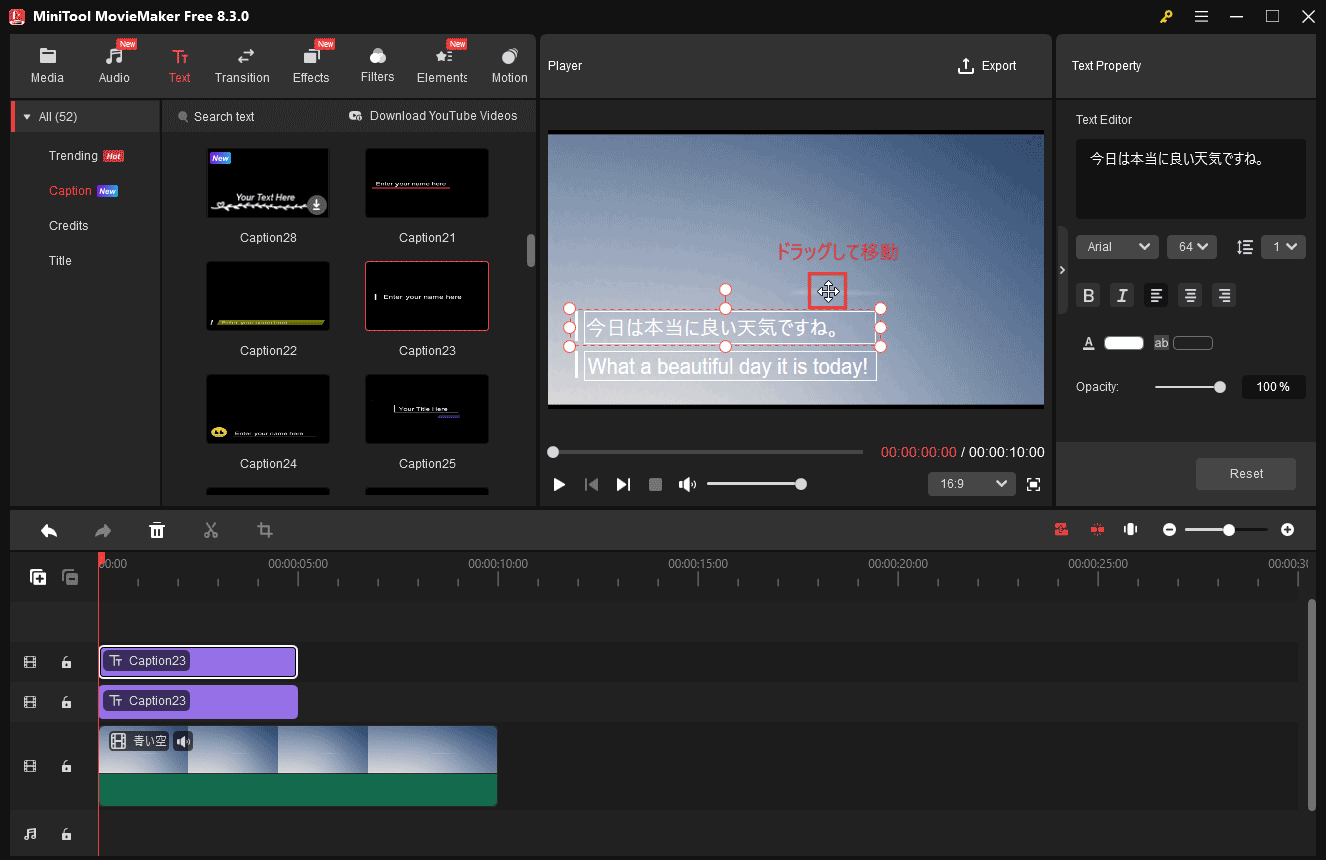Toggle bold formatting
Viewport: 1326px width, 860px height.
1089,295
